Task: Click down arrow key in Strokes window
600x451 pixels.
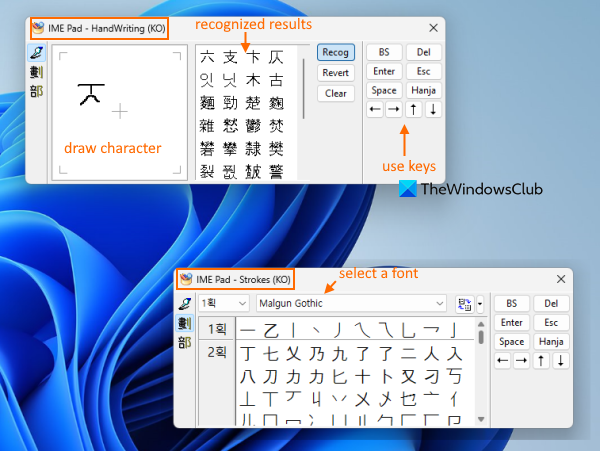Action: (x=561, y=361)
